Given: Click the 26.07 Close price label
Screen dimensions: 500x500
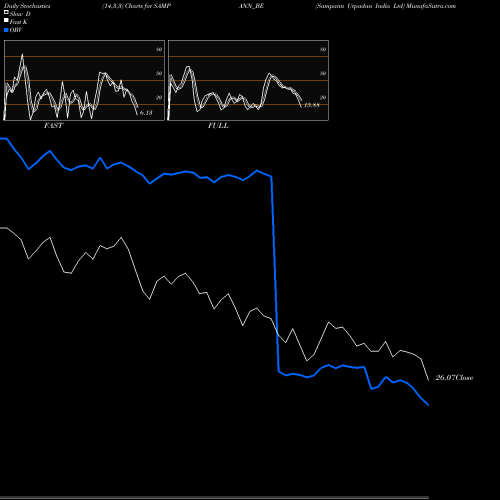Looking at the screenshot, I should coord(454,378).
